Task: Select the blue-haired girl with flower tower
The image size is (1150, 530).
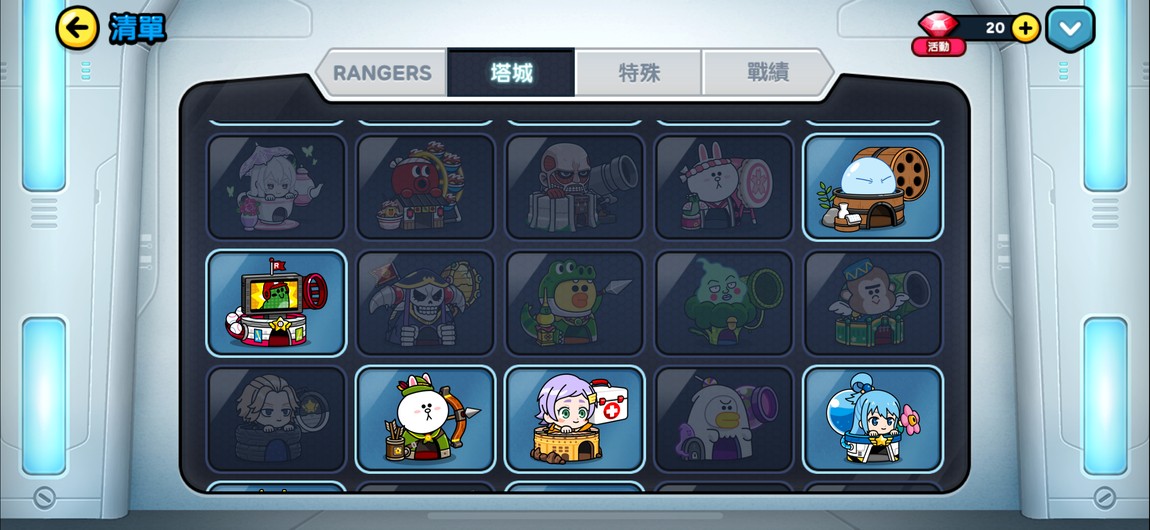Action: 872,419
